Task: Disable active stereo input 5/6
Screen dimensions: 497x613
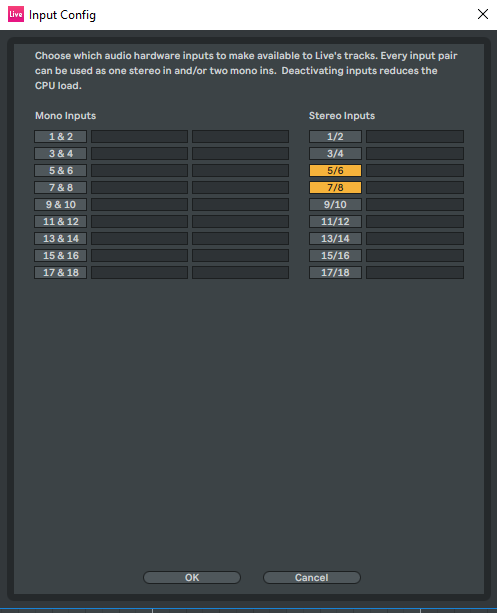Action: [x=335, y=170]
